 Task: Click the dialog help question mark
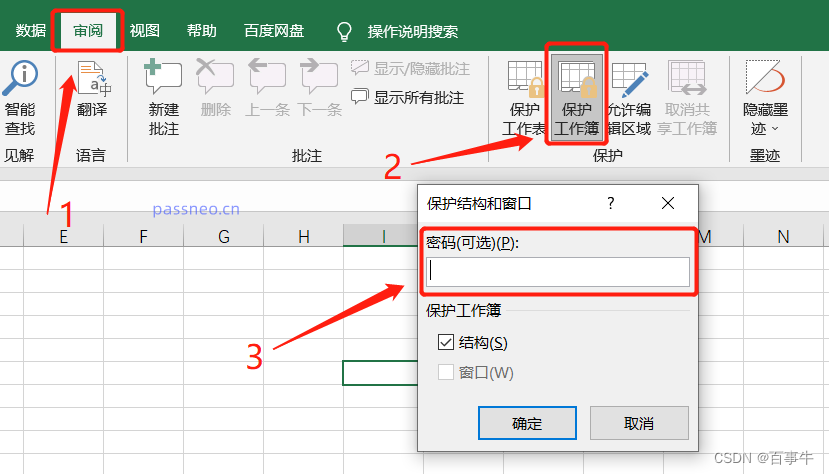tap(611, 203)
